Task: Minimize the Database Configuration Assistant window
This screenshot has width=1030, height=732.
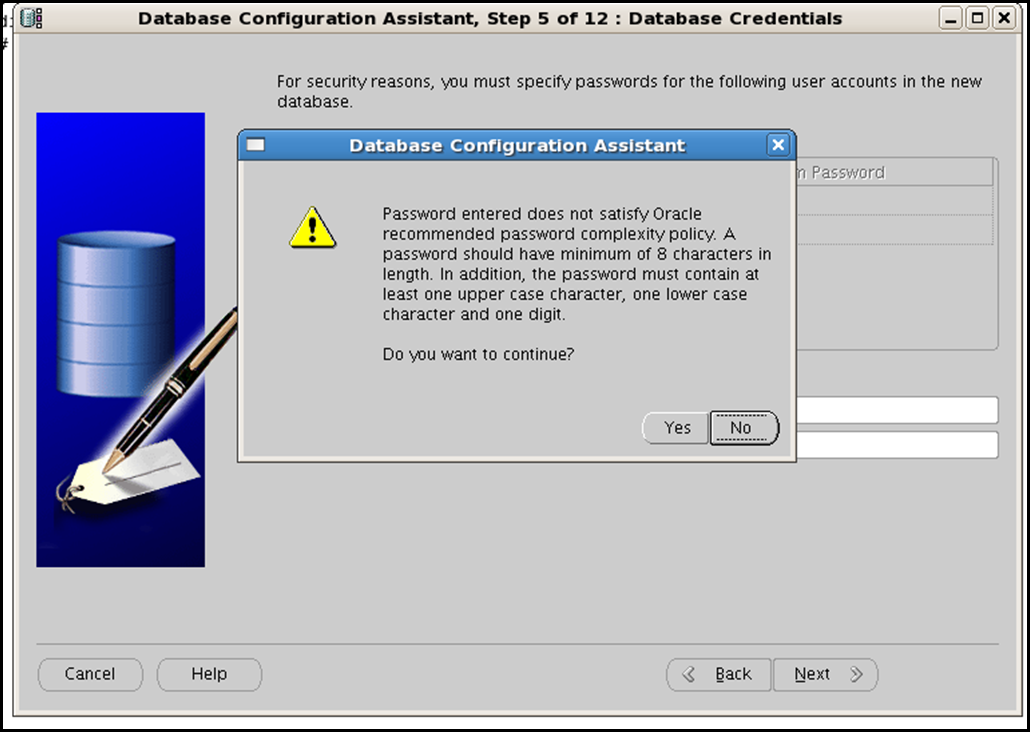Action: pos(951,18)
